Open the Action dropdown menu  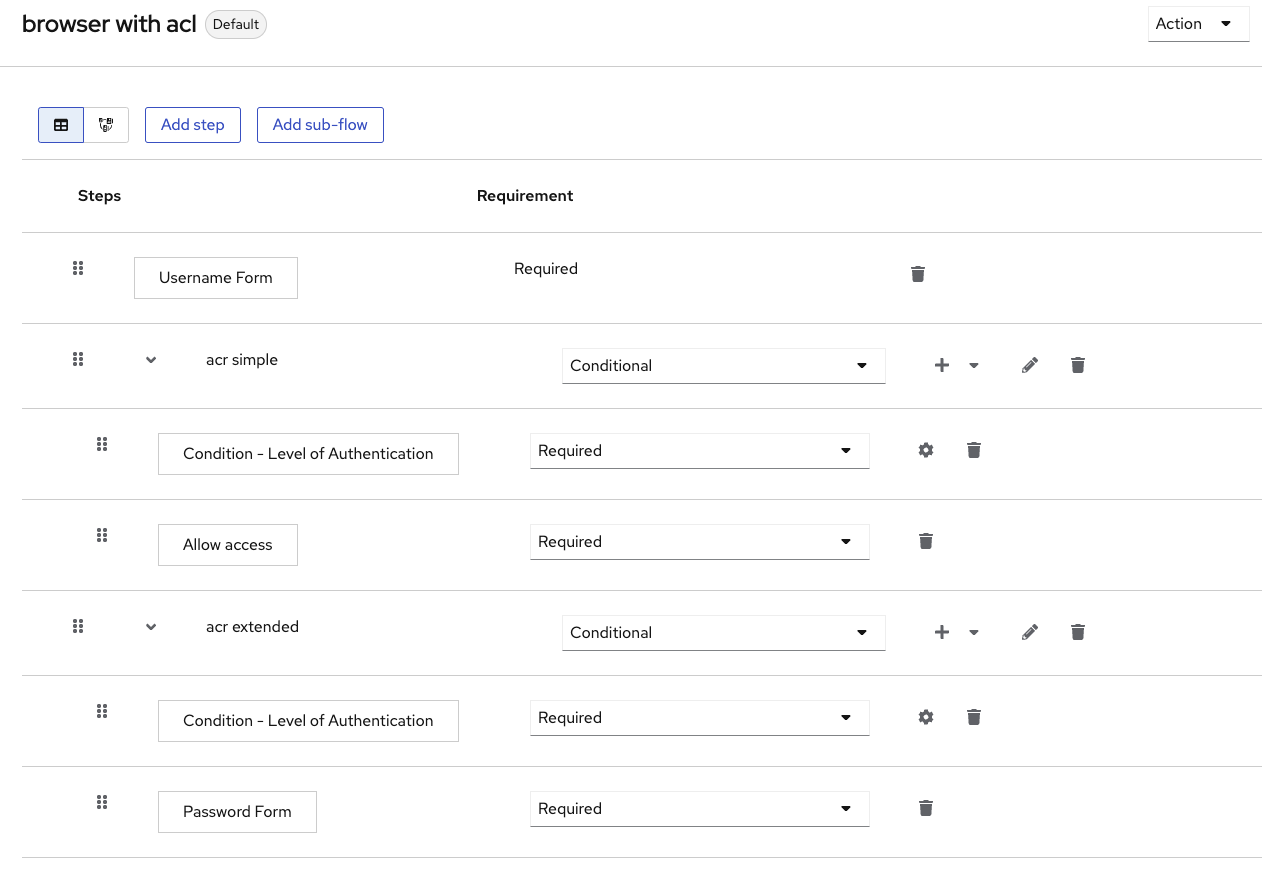coord(1198,24)
